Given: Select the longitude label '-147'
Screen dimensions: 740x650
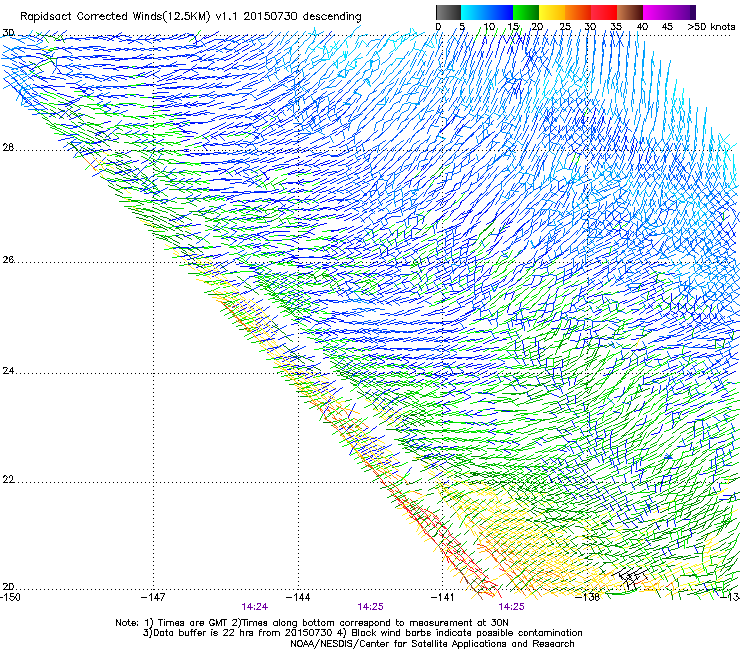Looking at the screenshot, I should tap(153, 597).
